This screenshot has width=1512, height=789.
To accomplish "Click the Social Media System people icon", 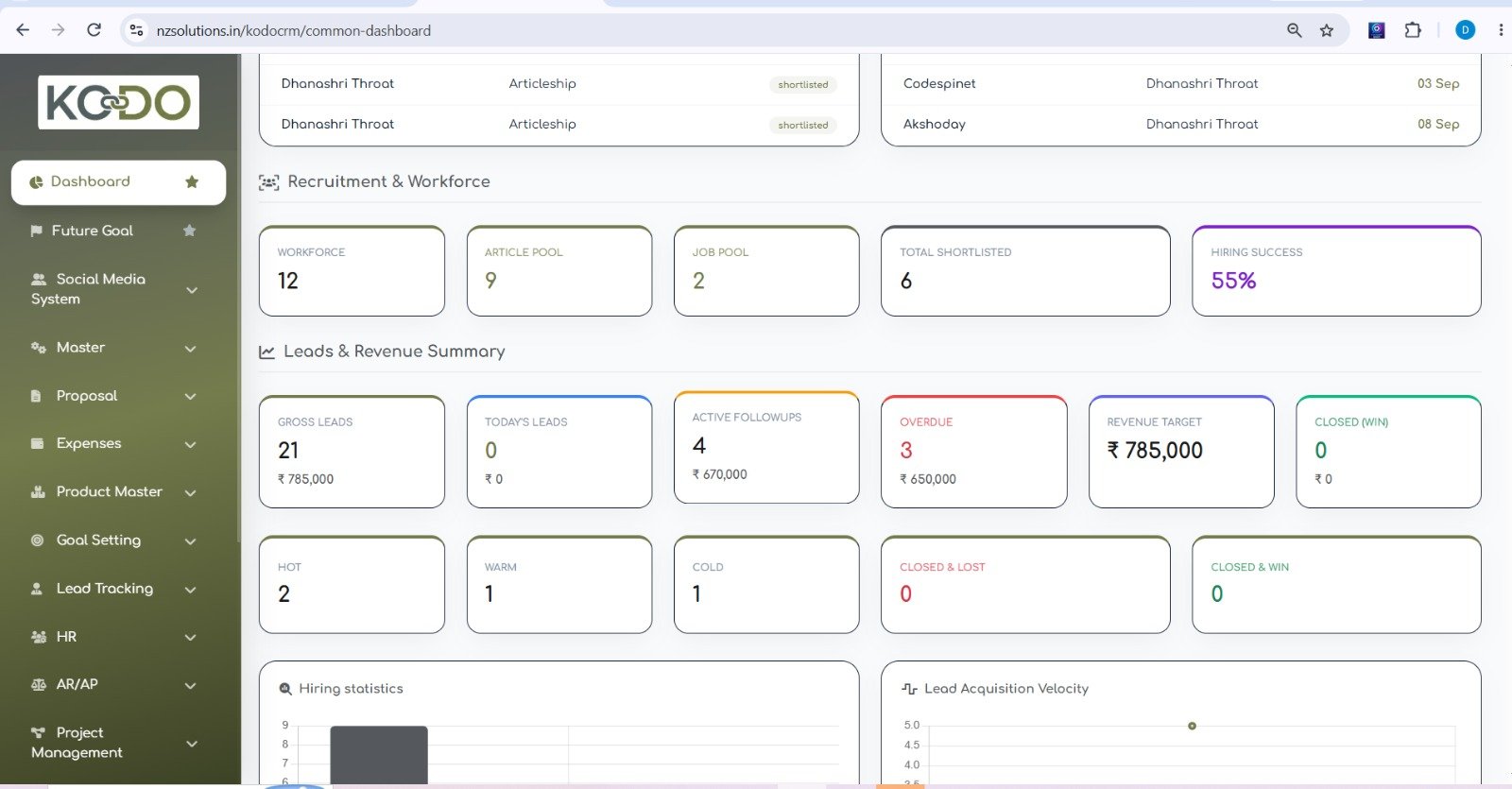I will click(39, 279).
